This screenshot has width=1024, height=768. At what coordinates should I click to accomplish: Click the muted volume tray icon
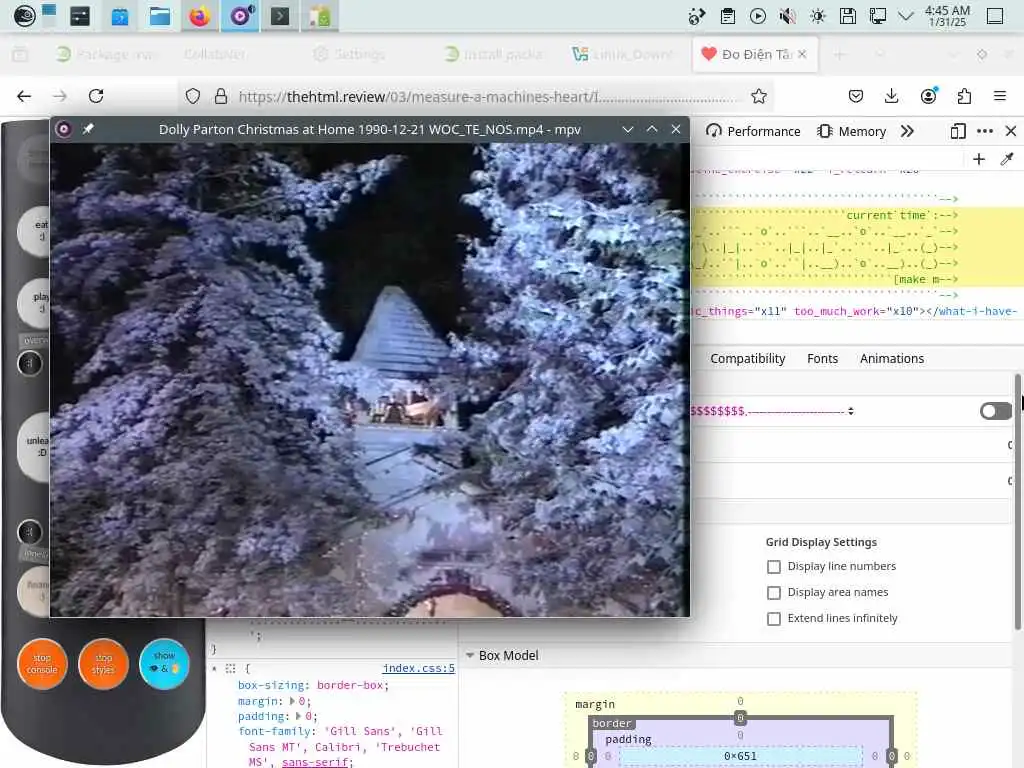click(788, 16)
